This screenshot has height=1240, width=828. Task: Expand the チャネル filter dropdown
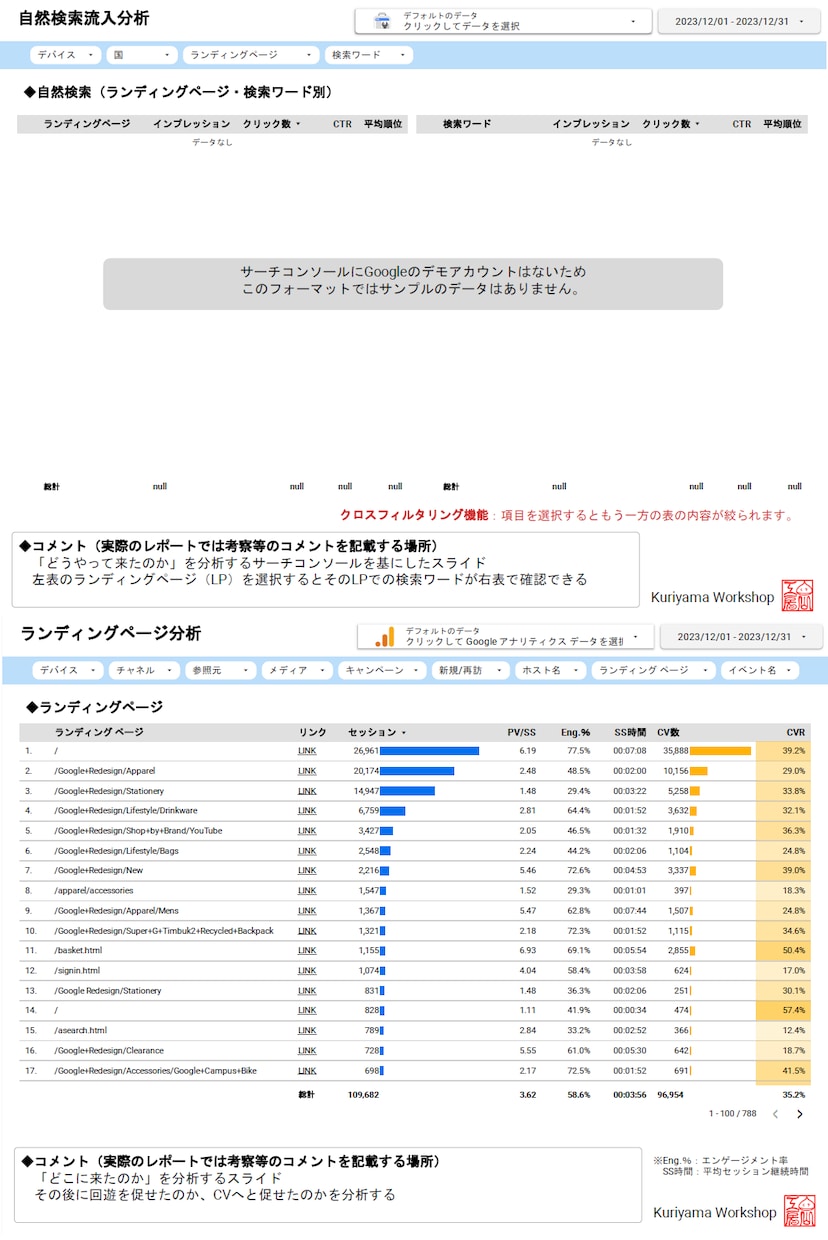click(145, 670)
